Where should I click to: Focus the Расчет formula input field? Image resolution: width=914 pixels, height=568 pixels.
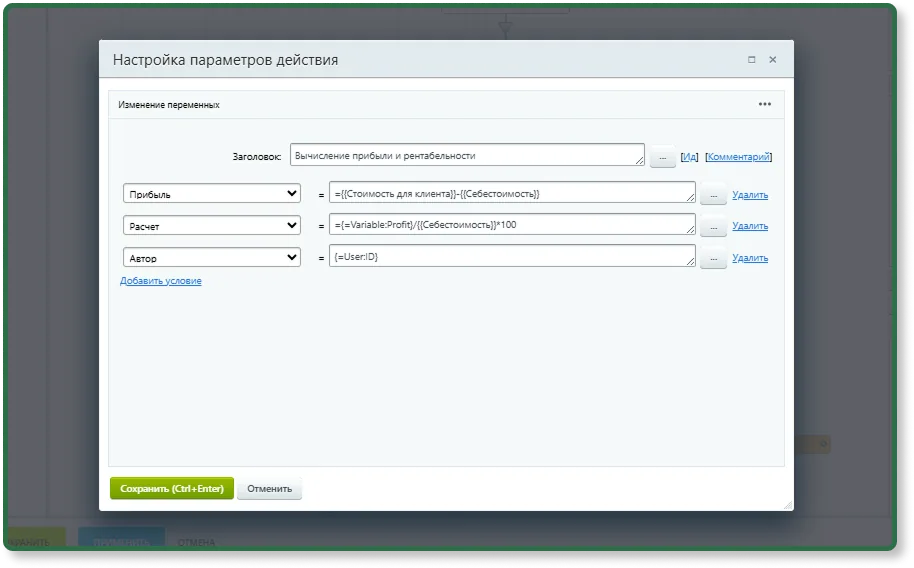[x=512, y=225]
